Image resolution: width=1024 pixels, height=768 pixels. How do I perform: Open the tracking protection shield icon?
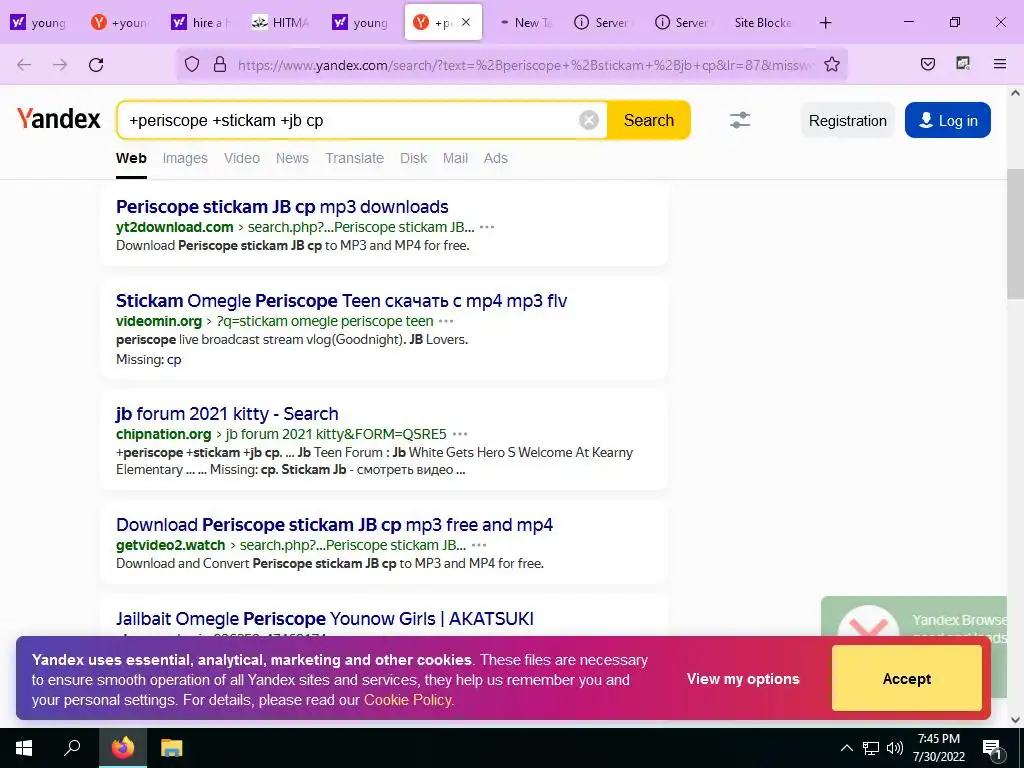click(x=191, y=64)
